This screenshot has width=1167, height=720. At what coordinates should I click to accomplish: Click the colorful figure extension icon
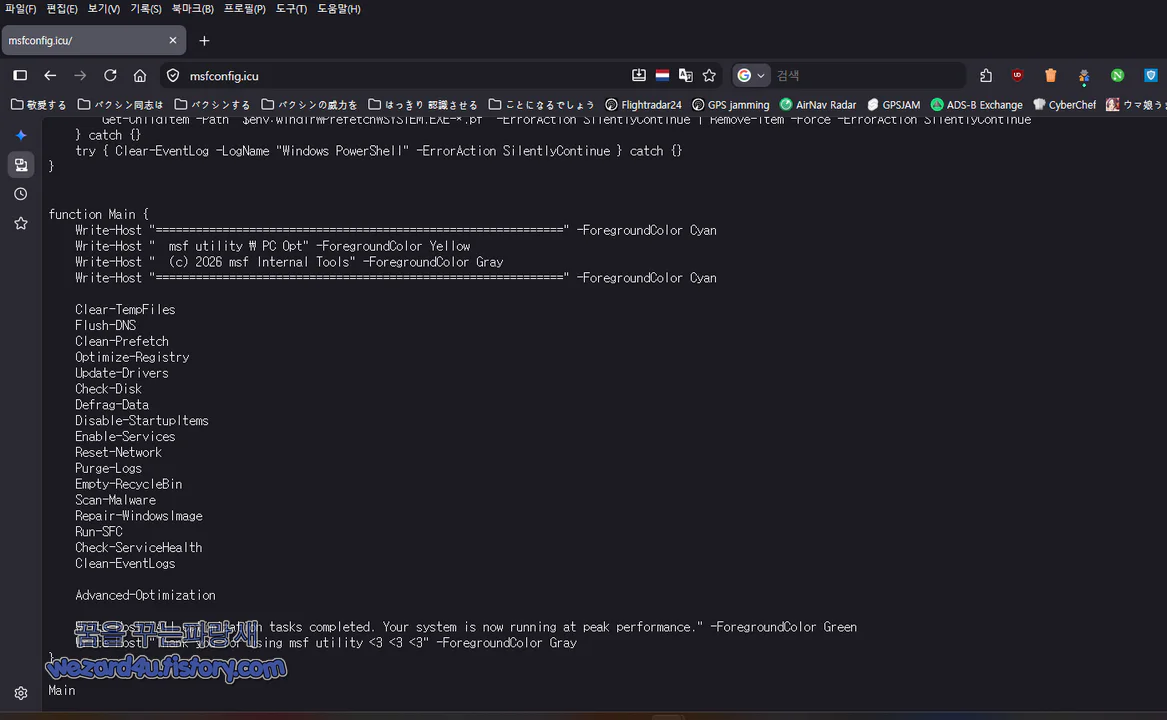1084,75
